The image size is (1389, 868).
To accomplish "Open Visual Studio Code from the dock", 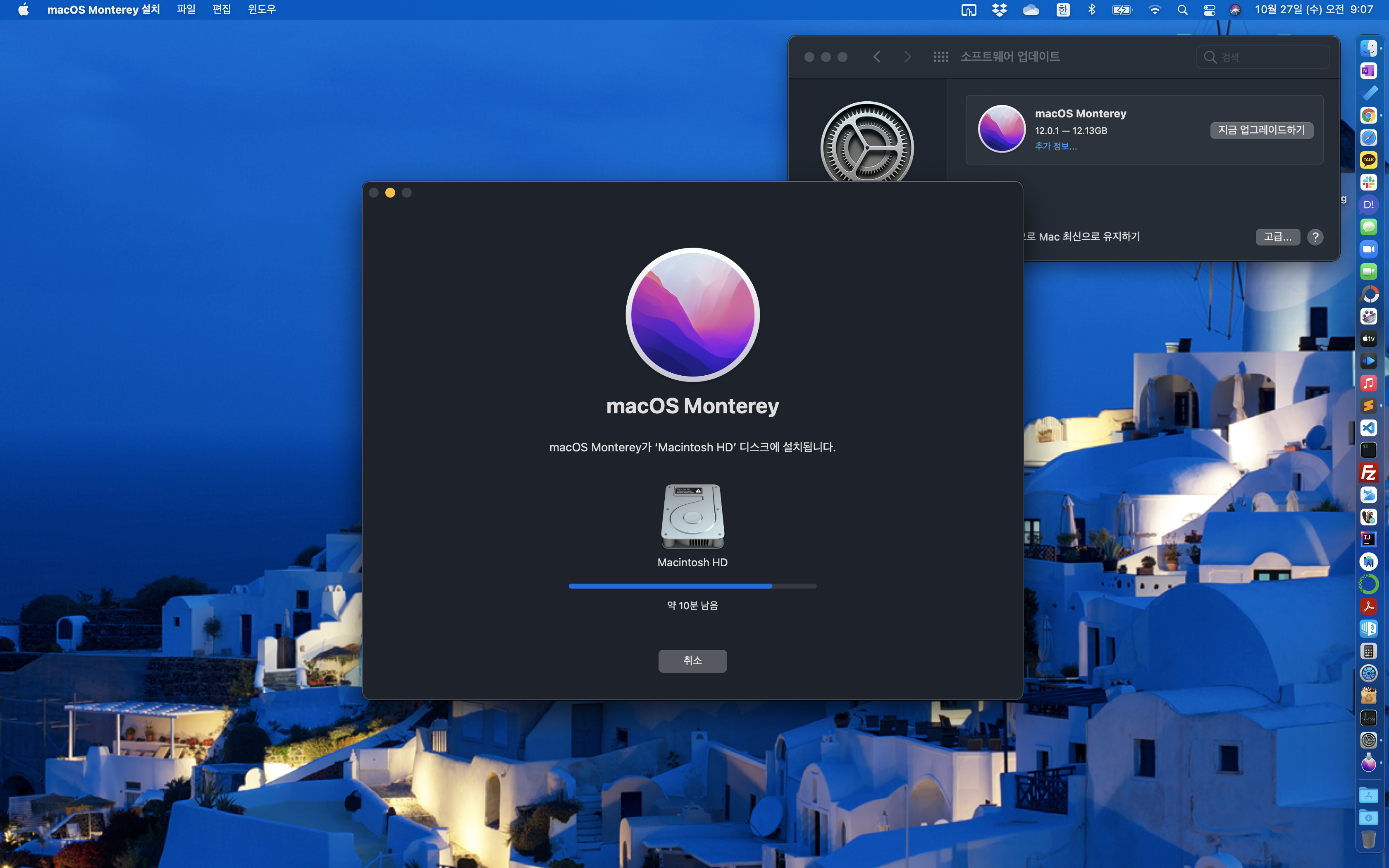I will click(1368, 428).
